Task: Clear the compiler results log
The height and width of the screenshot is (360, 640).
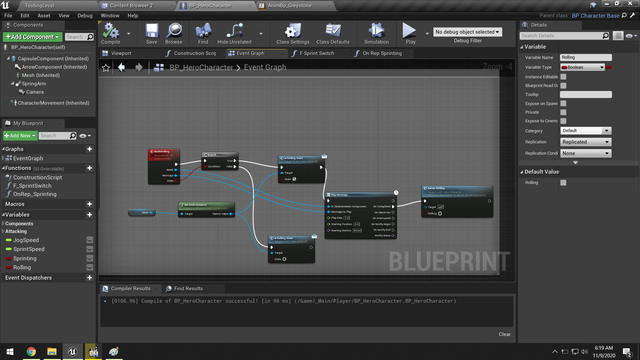Action: [x=504, y=334]
